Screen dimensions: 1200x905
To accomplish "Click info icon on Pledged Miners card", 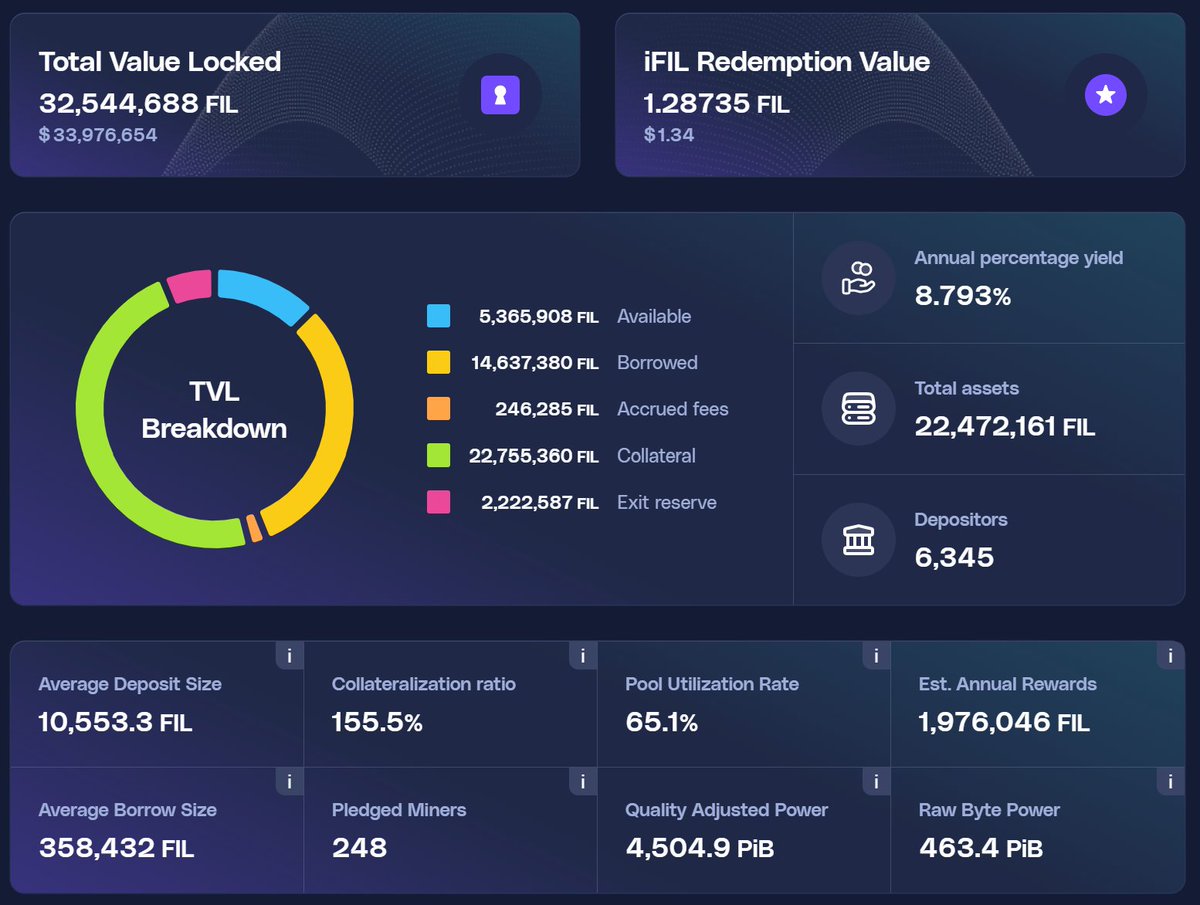I will point(582,782).
